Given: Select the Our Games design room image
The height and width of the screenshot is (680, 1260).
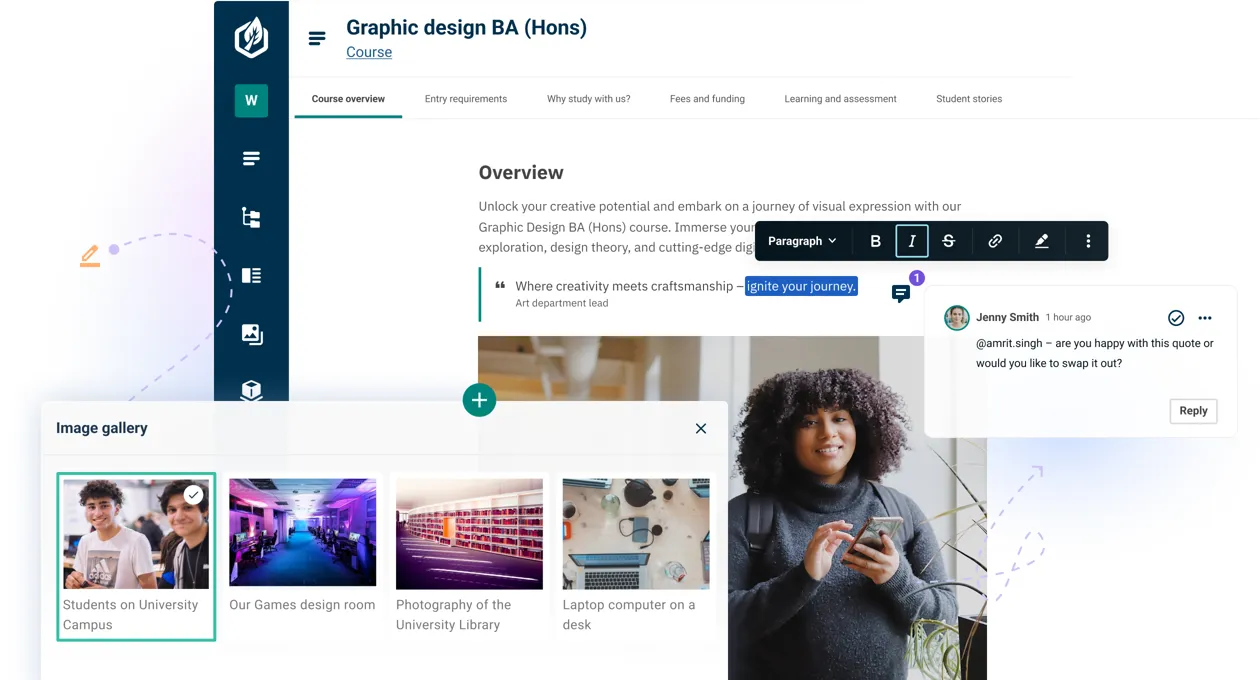Looking at the screenshot, I should (303, 532).
